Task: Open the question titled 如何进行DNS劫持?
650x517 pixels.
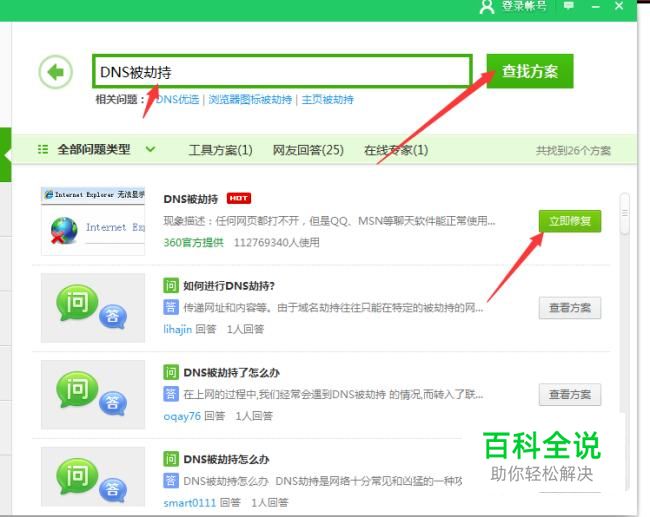Action: pyautogui.click(x=229, y=286)
